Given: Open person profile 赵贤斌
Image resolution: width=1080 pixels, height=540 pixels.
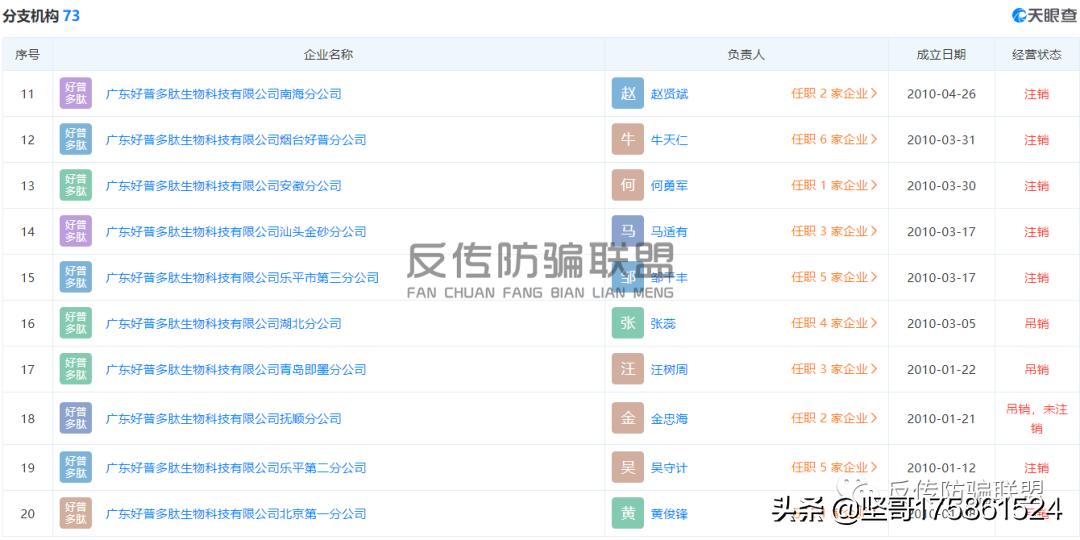Looking at the screenshot, I should click(x=669, y=94).
